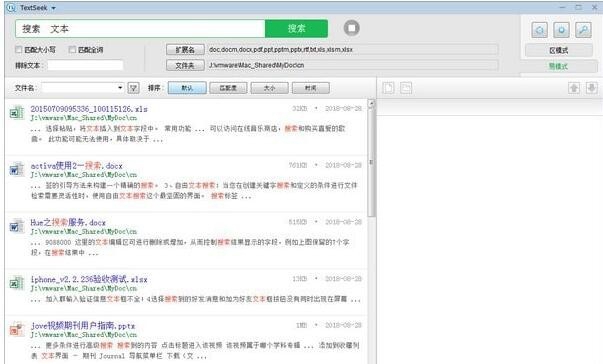Click the leftmost icon in the top-right group
Screen dimensions: 603x364
[x=539, y=30]
